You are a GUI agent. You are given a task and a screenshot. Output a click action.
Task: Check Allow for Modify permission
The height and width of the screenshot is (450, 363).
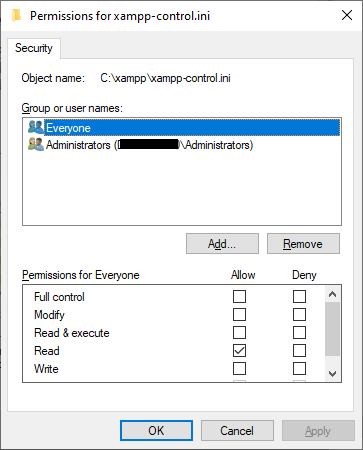tap(239, 314)
